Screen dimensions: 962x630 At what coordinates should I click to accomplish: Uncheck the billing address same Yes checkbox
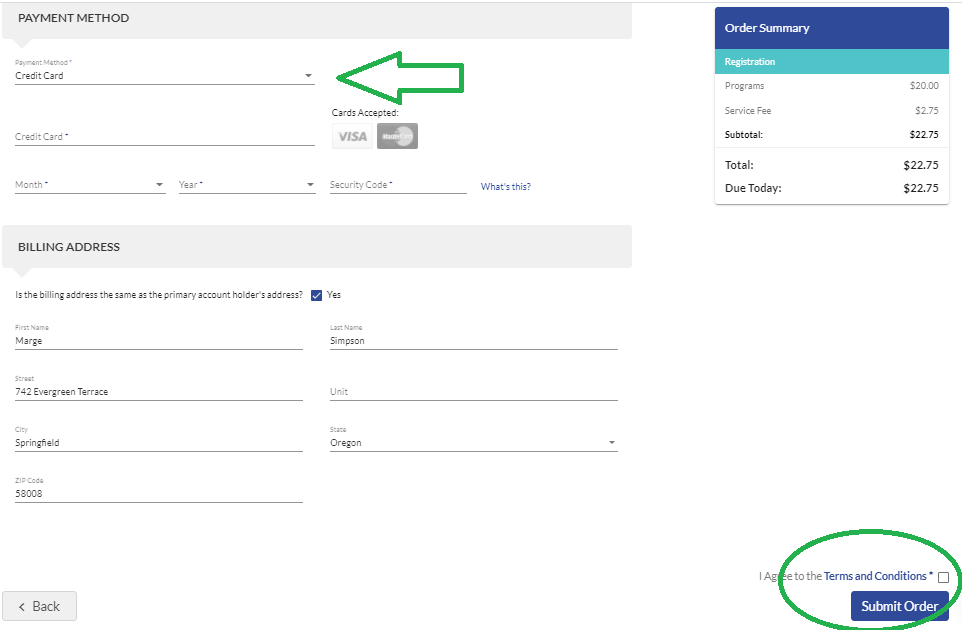tap(317, 296)
